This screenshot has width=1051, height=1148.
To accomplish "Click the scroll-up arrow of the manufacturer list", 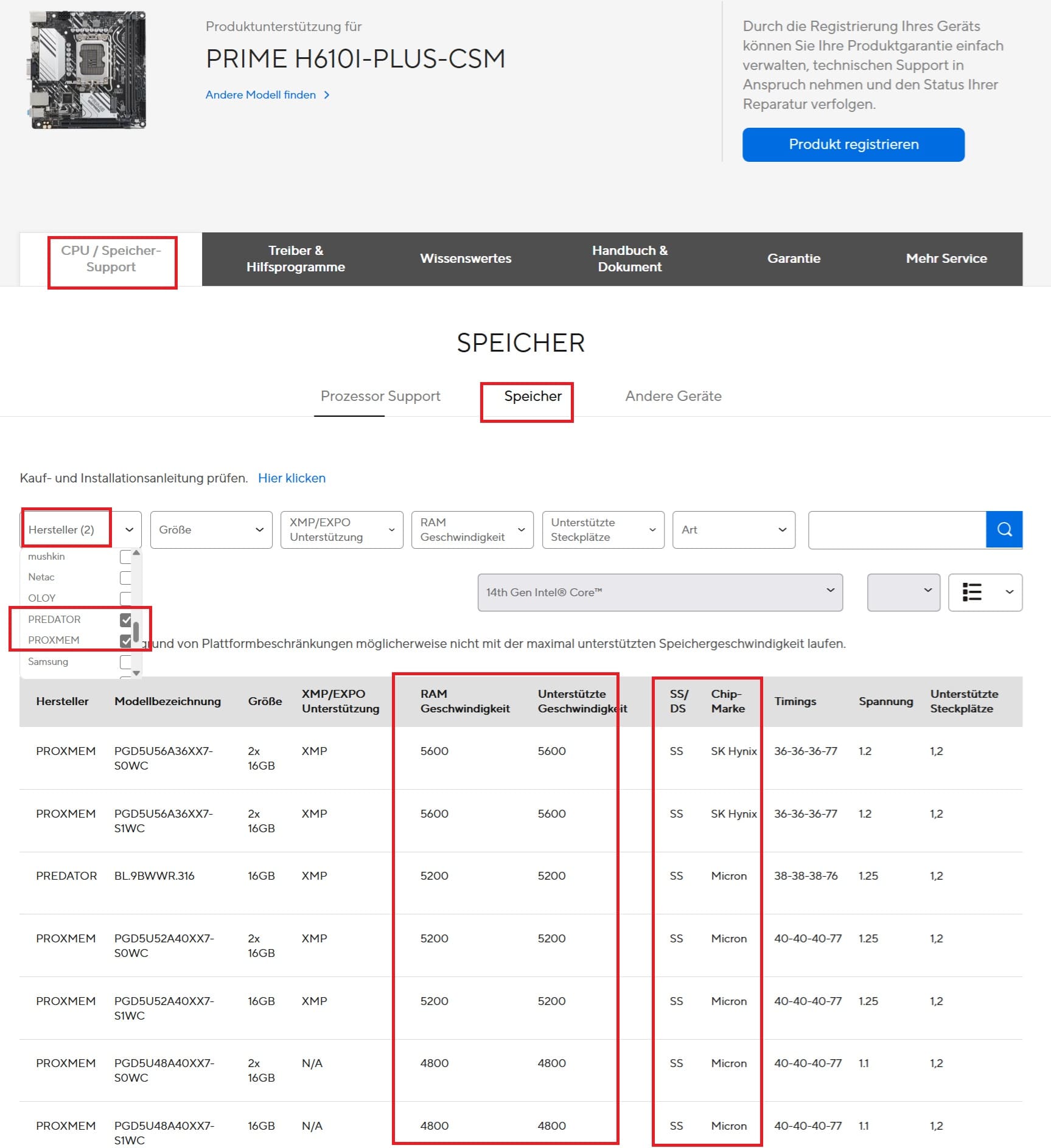I will coord(136,553).
